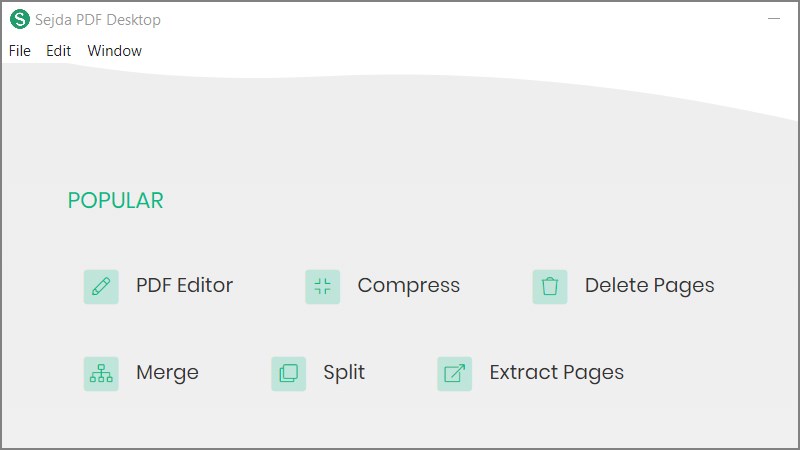800x450 pixels.
Task: Open the Edit menu
Action: [59, 51]
